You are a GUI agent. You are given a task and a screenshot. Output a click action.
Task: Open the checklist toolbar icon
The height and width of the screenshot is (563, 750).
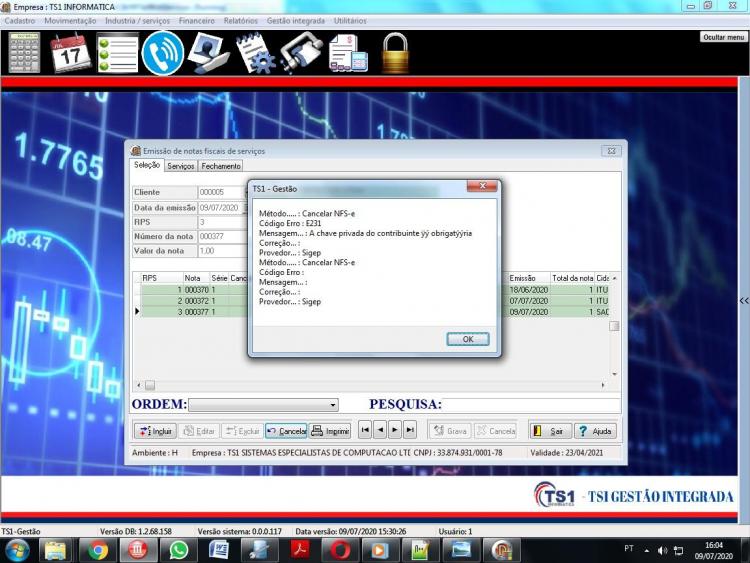[117, 53]
